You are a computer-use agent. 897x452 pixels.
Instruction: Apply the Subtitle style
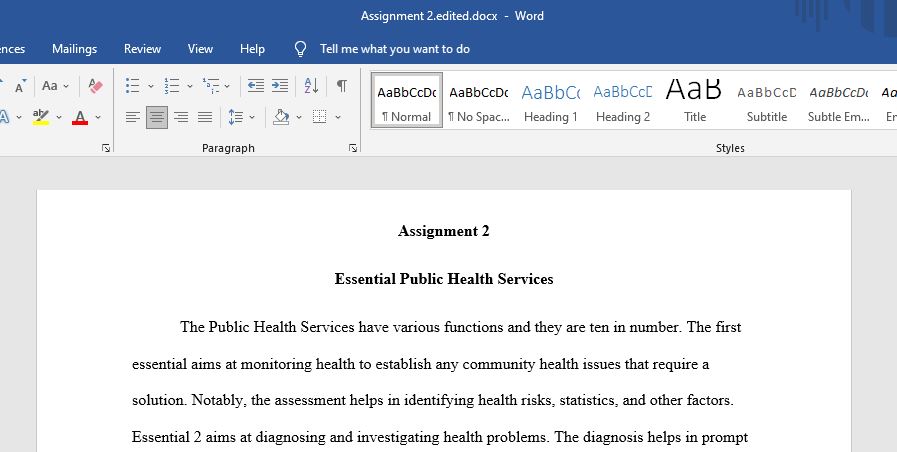click(x=767, y=100)
